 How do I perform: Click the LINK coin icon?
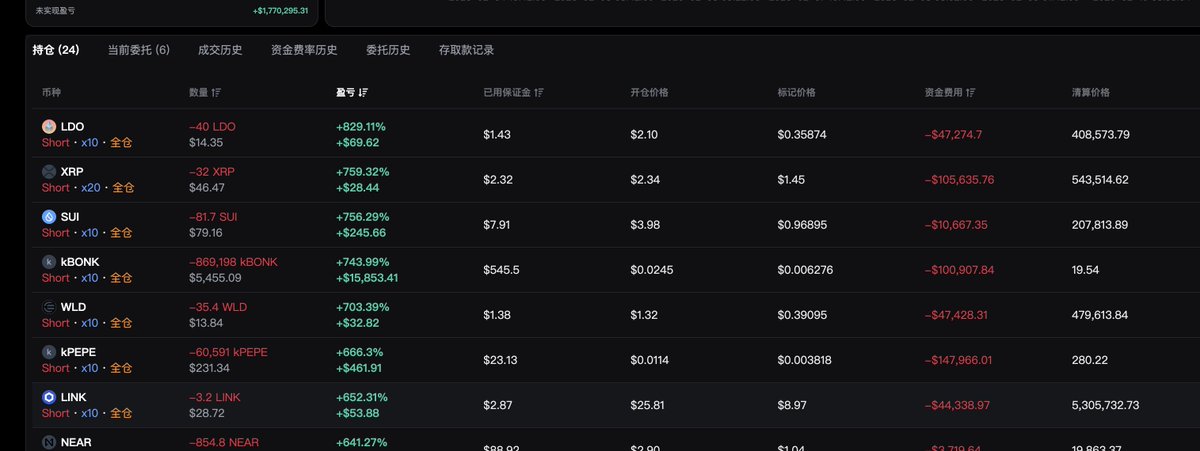point(49,397)
